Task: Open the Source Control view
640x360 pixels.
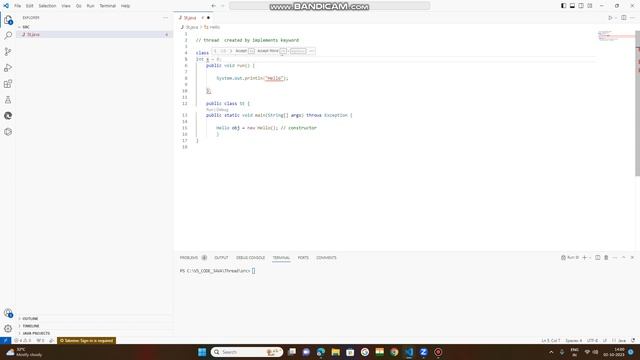Action: point(8,51)
